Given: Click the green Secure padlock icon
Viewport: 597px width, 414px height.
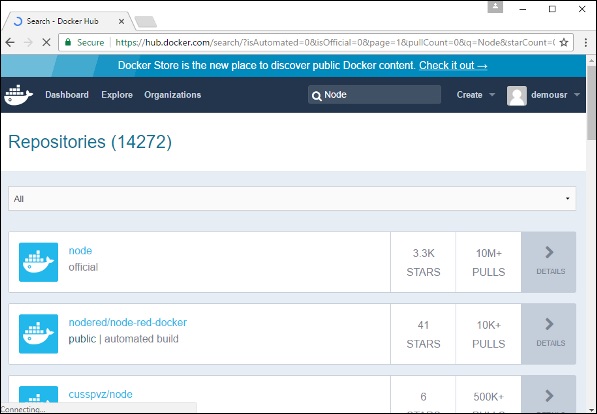Looking at the screenshot, I should pyautogui.click(x=68, y=42).
